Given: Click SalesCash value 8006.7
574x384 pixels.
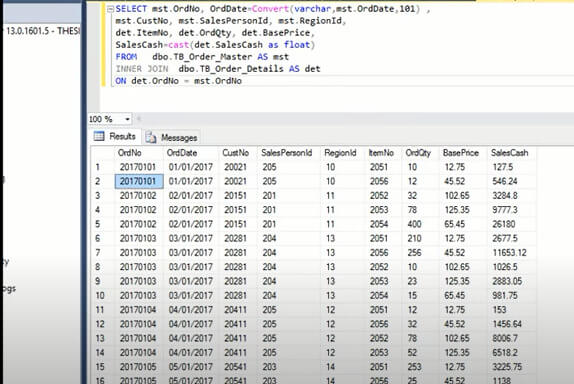Looking at the screenshot, I should (x=505, y=339).
